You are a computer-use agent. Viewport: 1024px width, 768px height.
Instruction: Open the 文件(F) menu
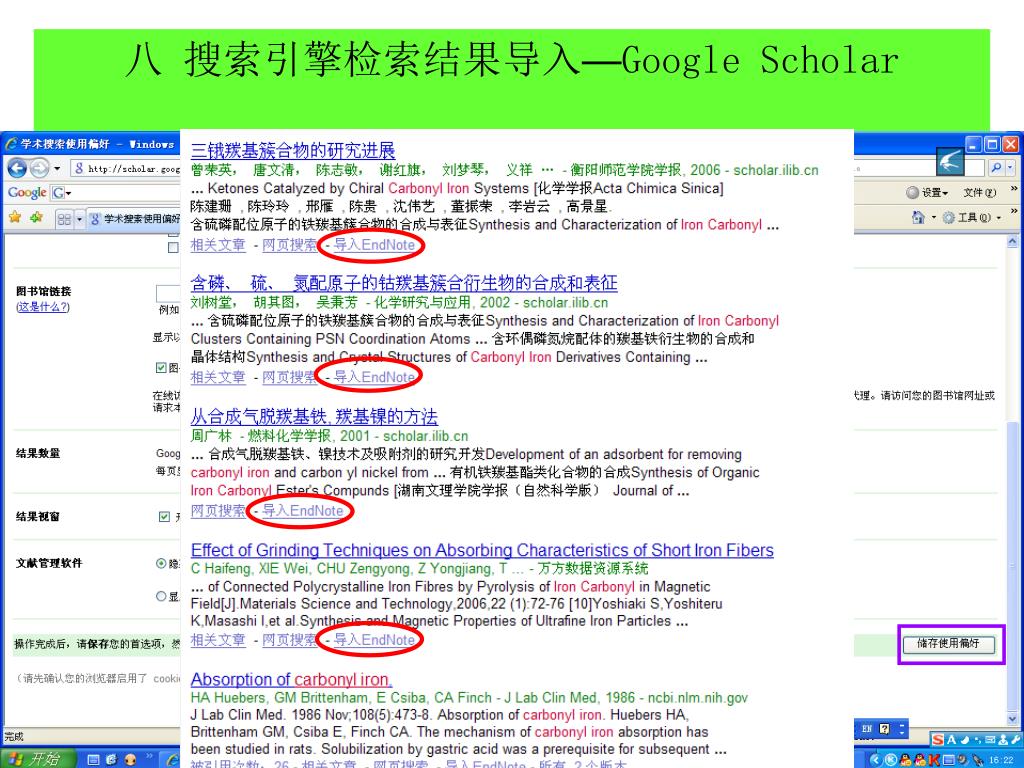click(980, 192)
